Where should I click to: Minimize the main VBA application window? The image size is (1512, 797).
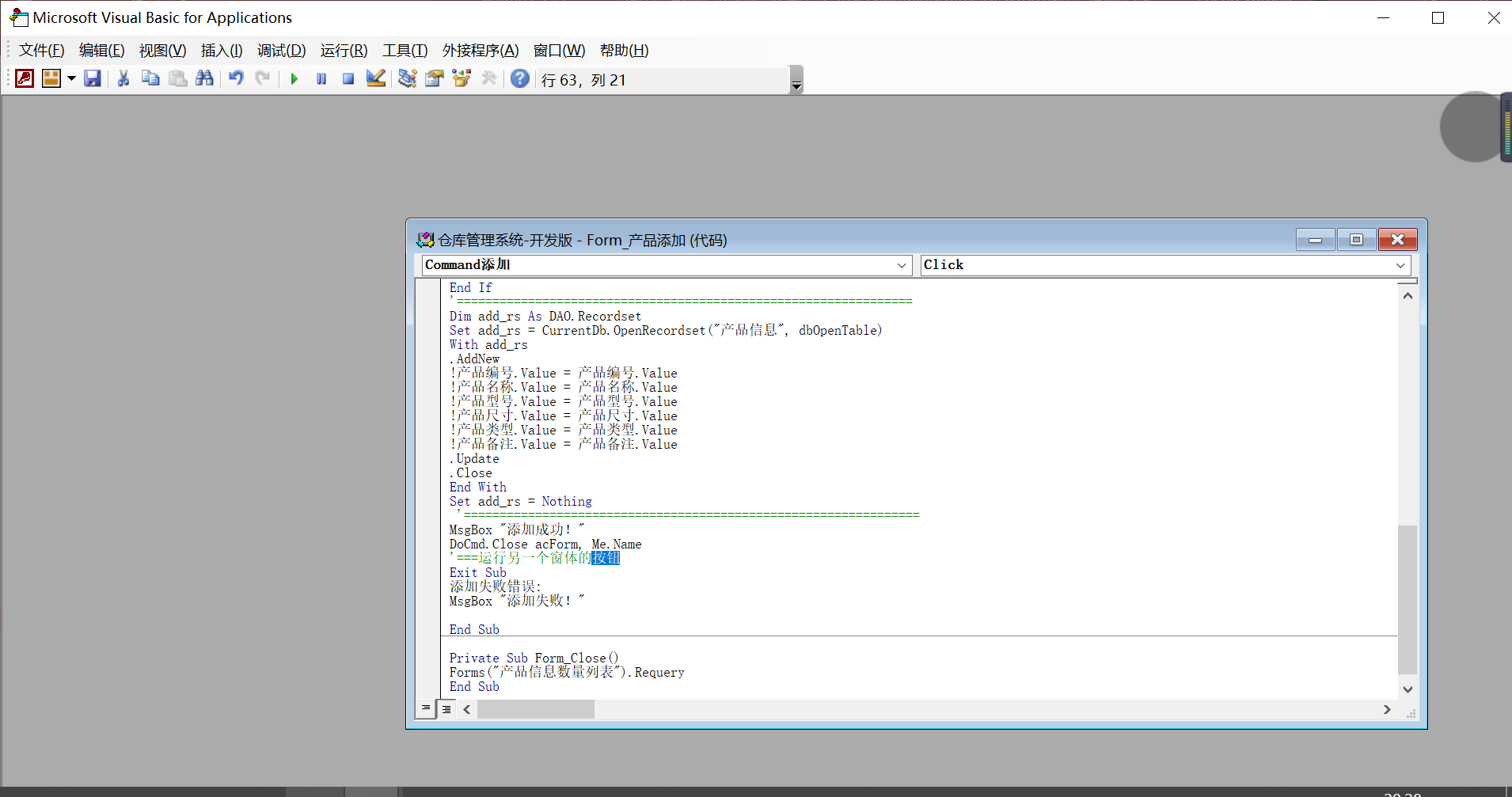tap(1384, 17)
